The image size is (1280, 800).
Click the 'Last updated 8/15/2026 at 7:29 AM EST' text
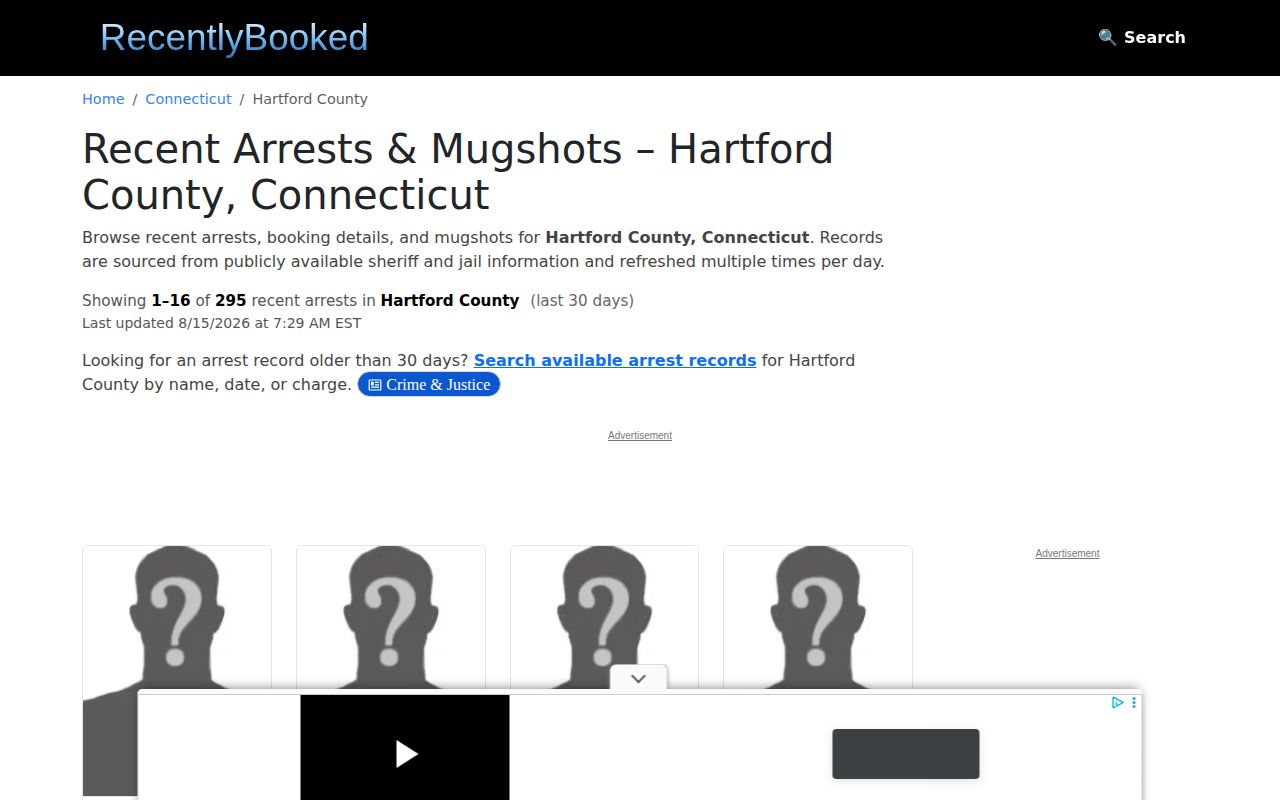pos(222,323)
